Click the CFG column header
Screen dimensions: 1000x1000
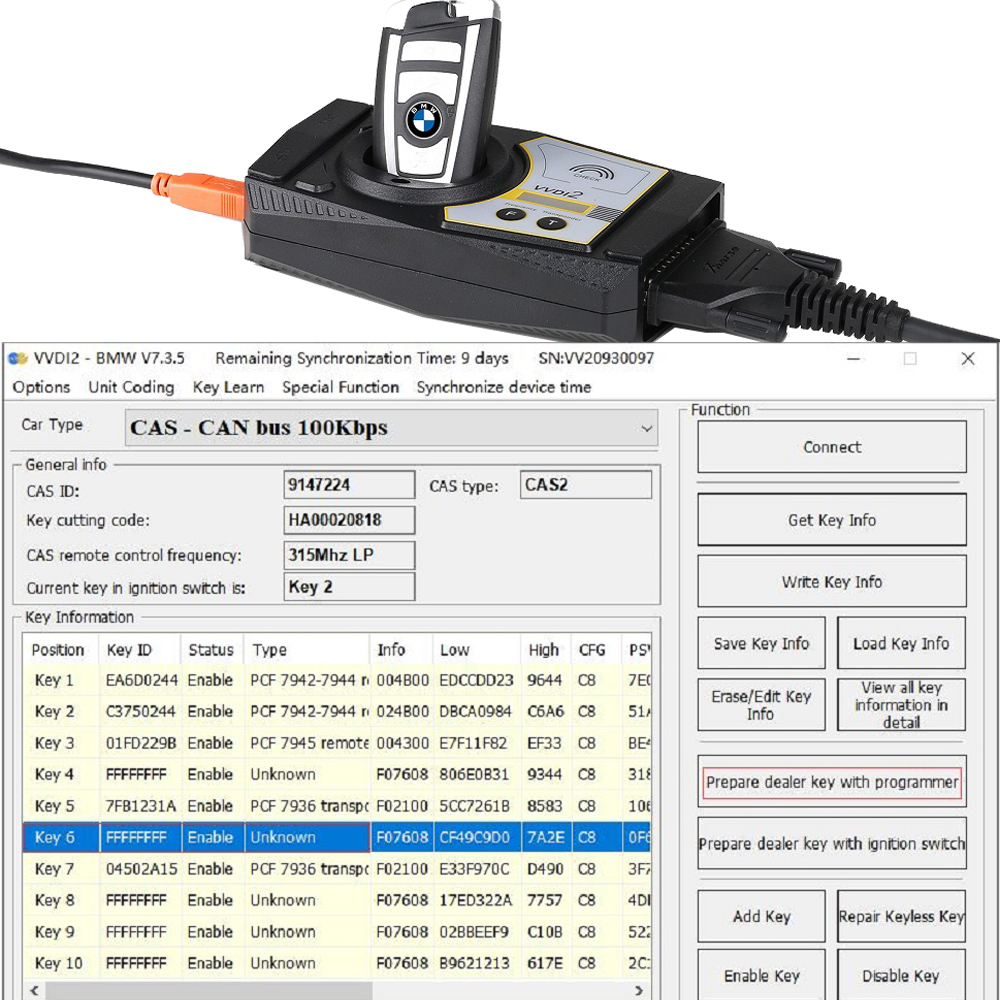click(597, 650)
